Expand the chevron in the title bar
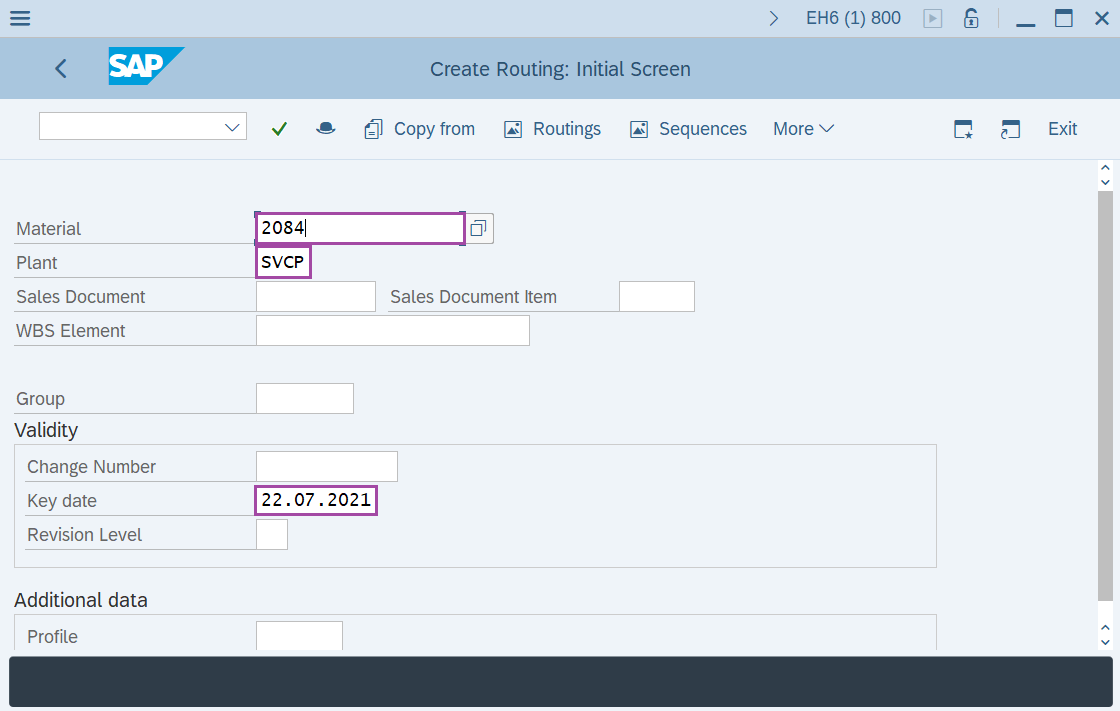 [x=773, y=17]
